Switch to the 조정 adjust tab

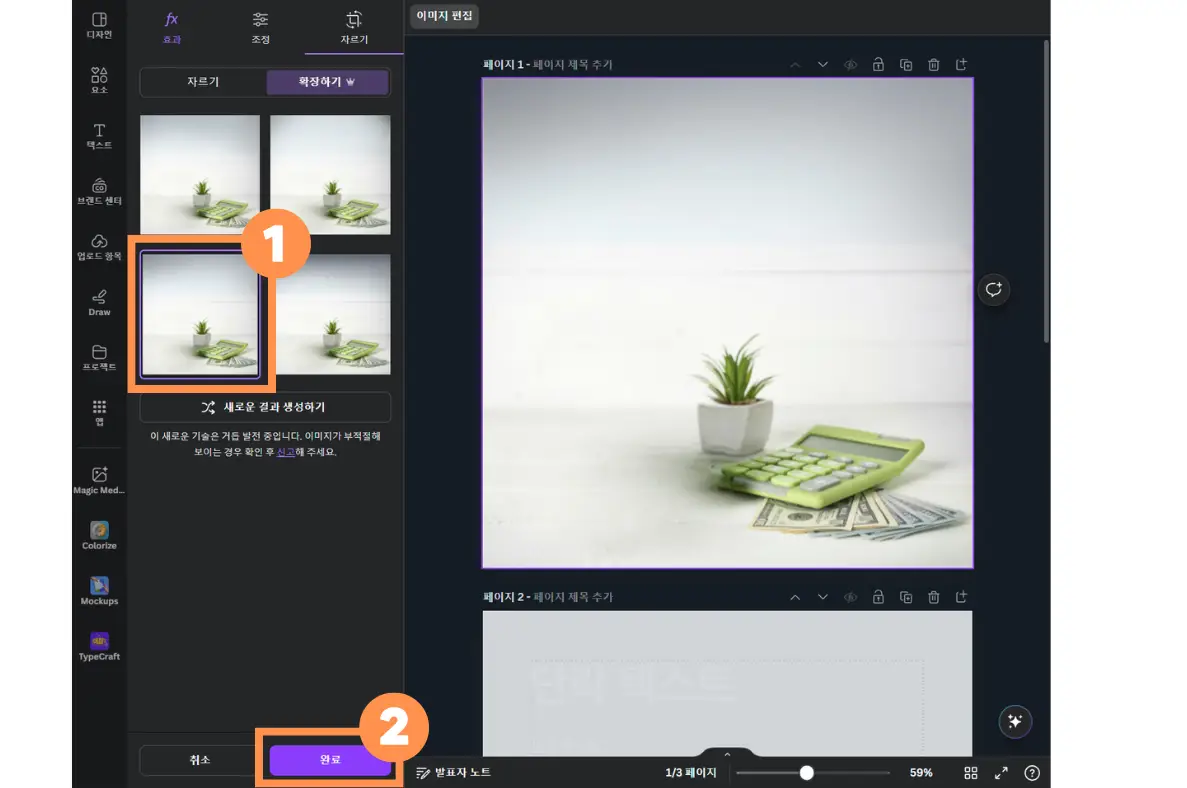(260, 27)
